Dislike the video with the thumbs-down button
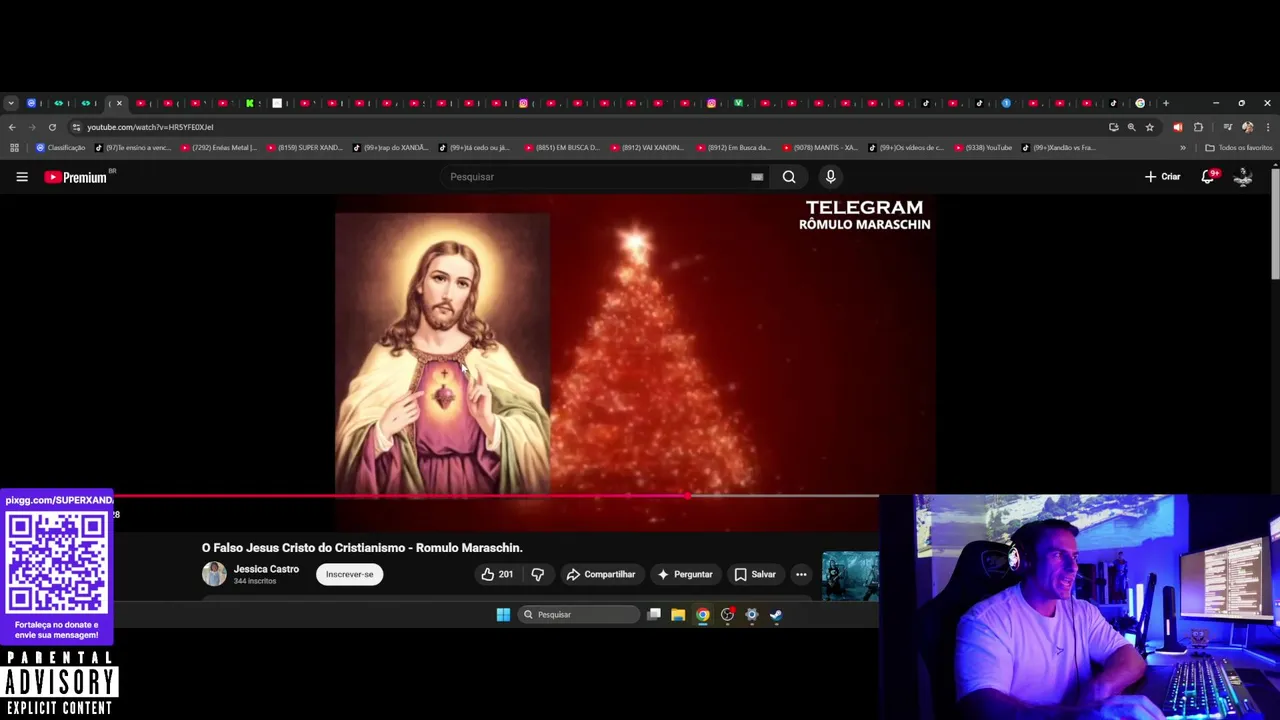1280x720 pixels. coord(538,574)
